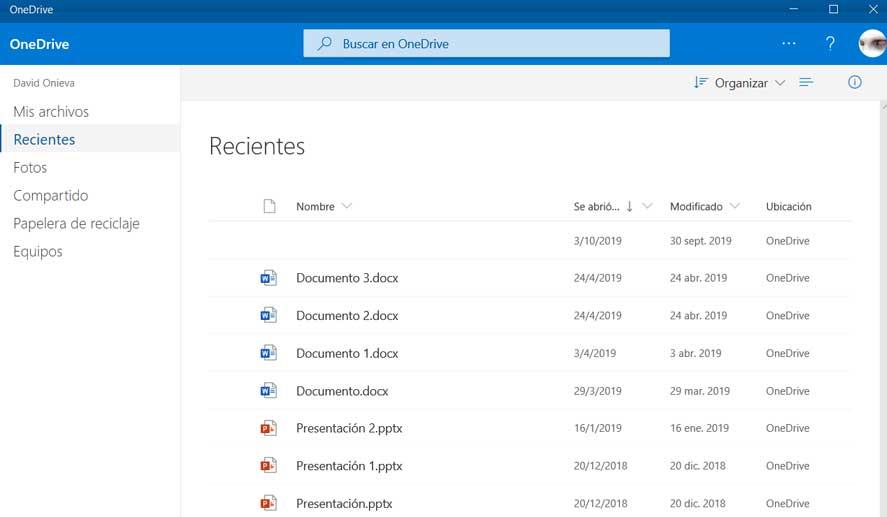Sort by the Modificado column header
This screenshot has width=887, height=517.
(x=696, y=206)
